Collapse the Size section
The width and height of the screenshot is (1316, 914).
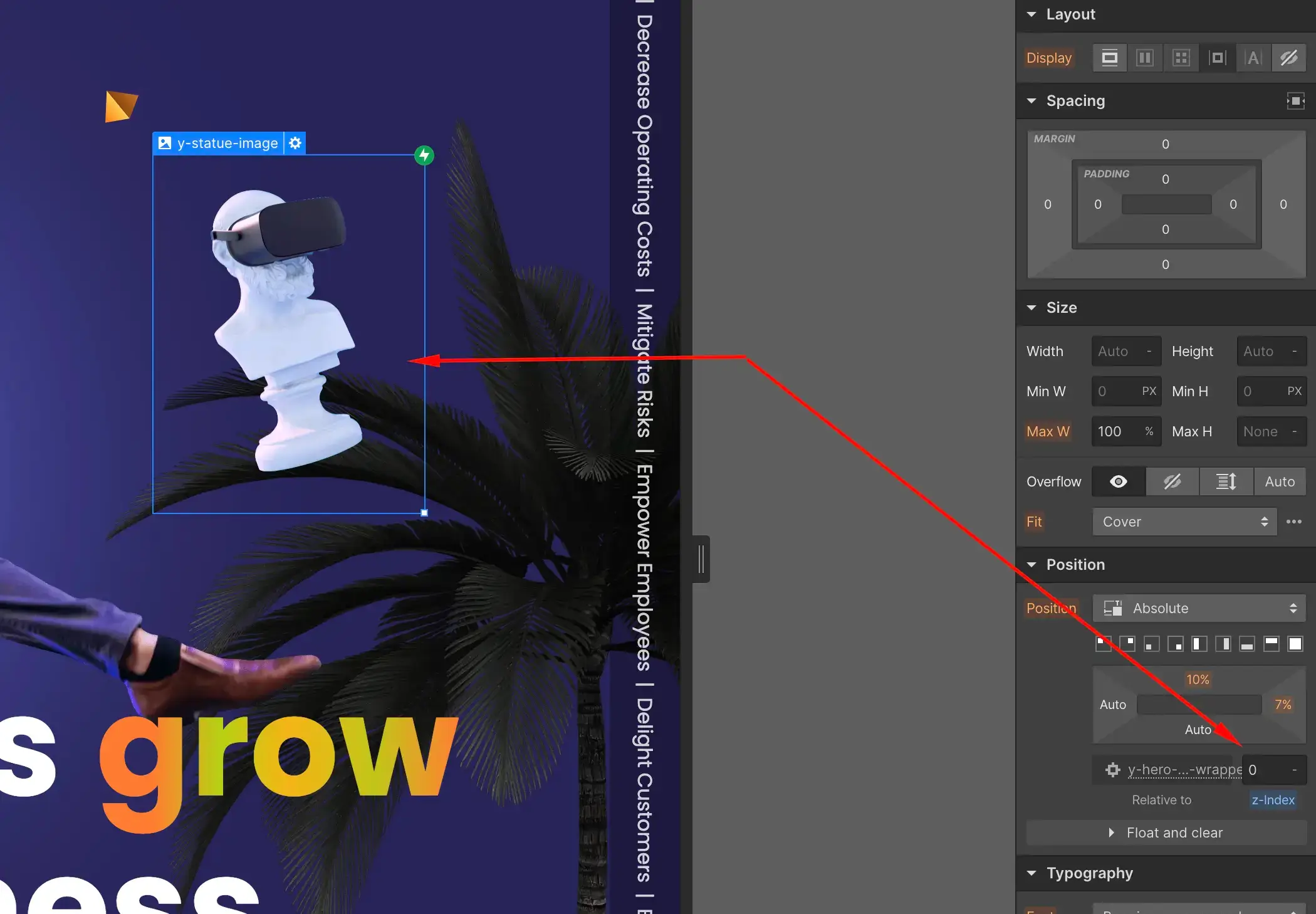point(1031,307)
